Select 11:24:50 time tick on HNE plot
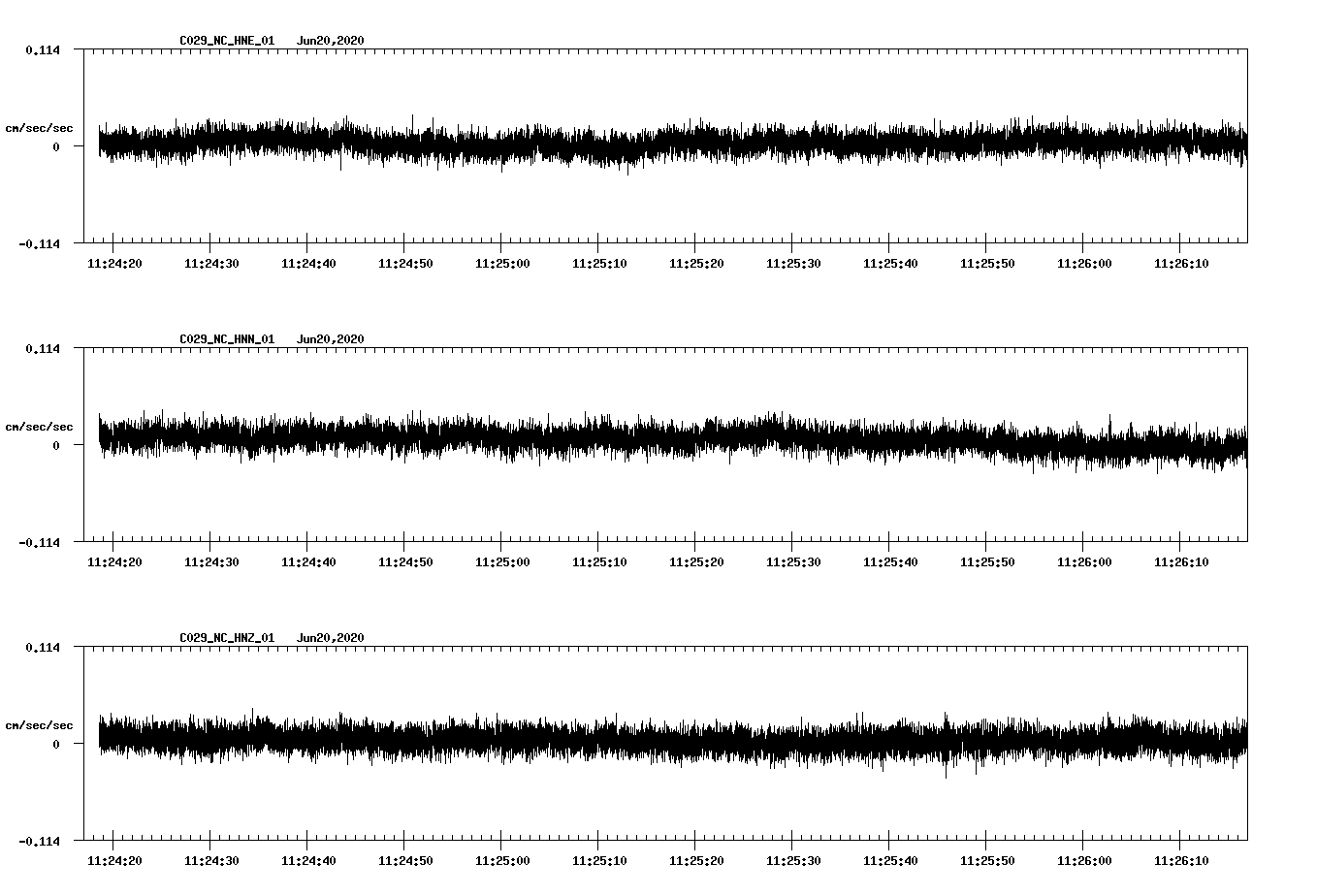 [x=405, y=264]
